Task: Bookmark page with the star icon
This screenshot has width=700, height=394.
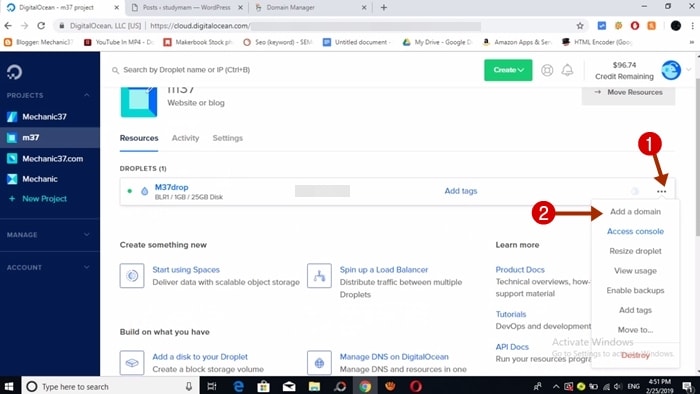Action: pyautogui.click(x=580, y=26)
